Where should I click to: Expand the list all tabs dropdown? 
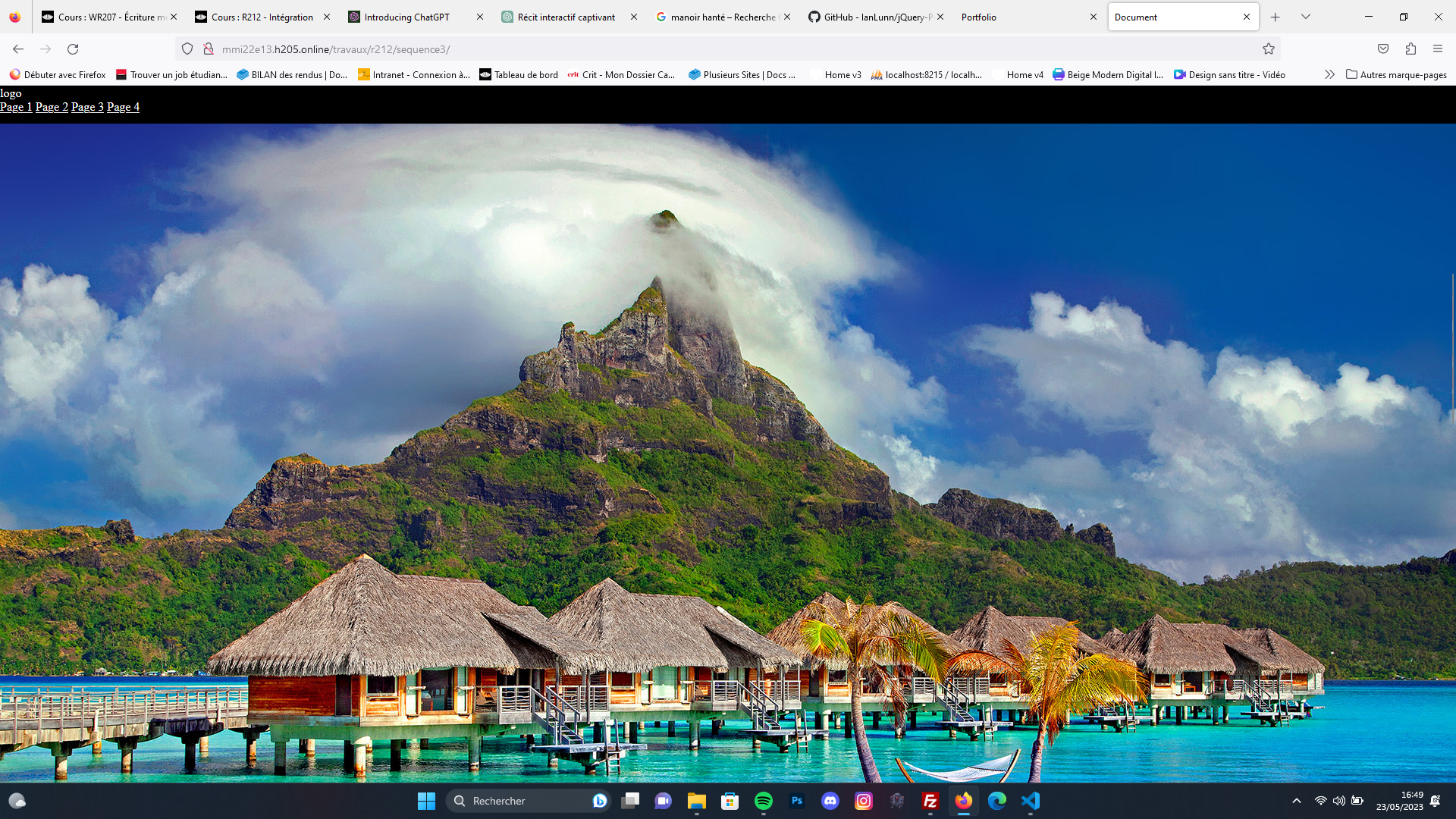pos(1306,17)
